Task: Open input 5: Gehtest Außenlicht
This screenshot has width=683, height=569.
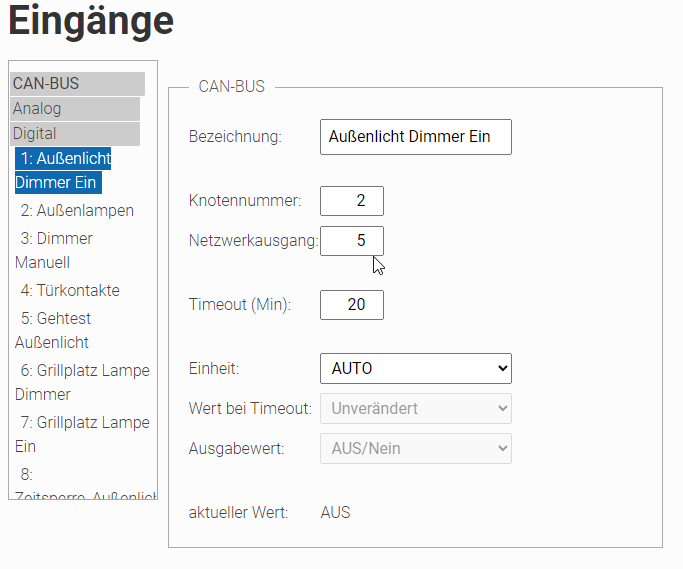Action: pos(54,330)
